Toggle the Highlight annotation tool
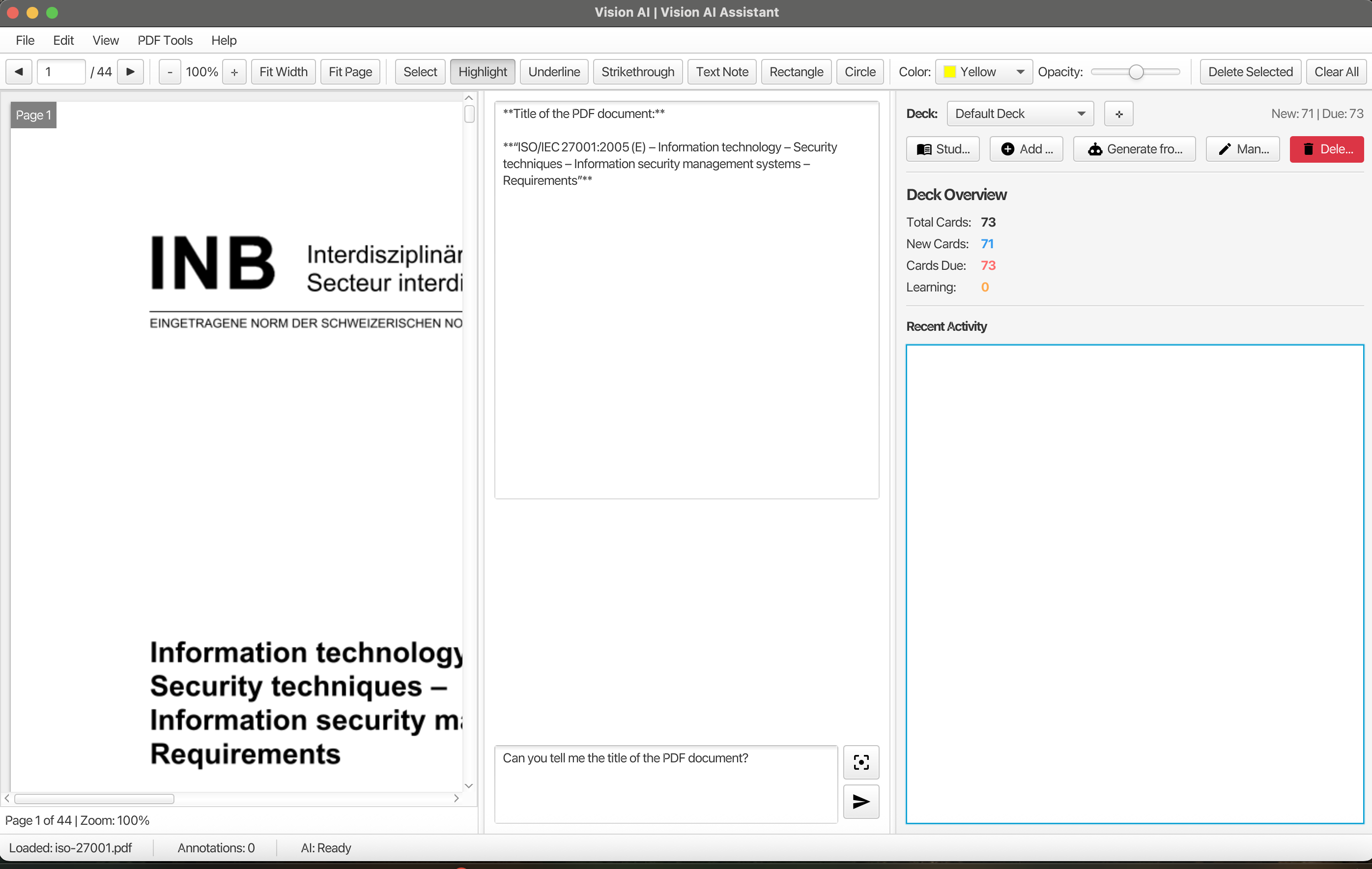Image resolution: width=1372 pixels, height=869 pixels. point(482,72)
